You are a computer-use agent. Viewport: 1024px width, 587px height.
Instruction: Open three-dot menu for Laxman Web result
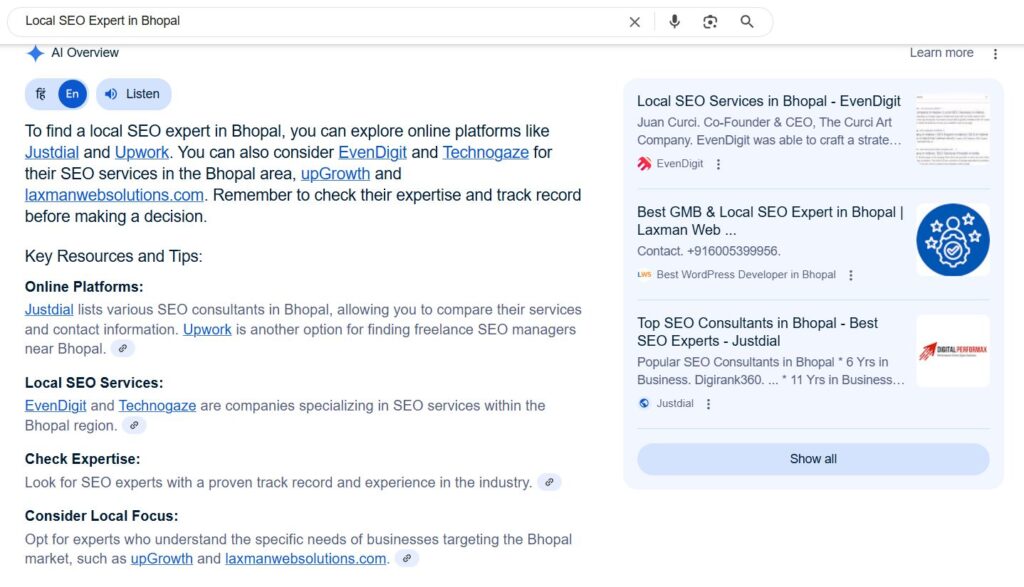click(x=850, y=276)
